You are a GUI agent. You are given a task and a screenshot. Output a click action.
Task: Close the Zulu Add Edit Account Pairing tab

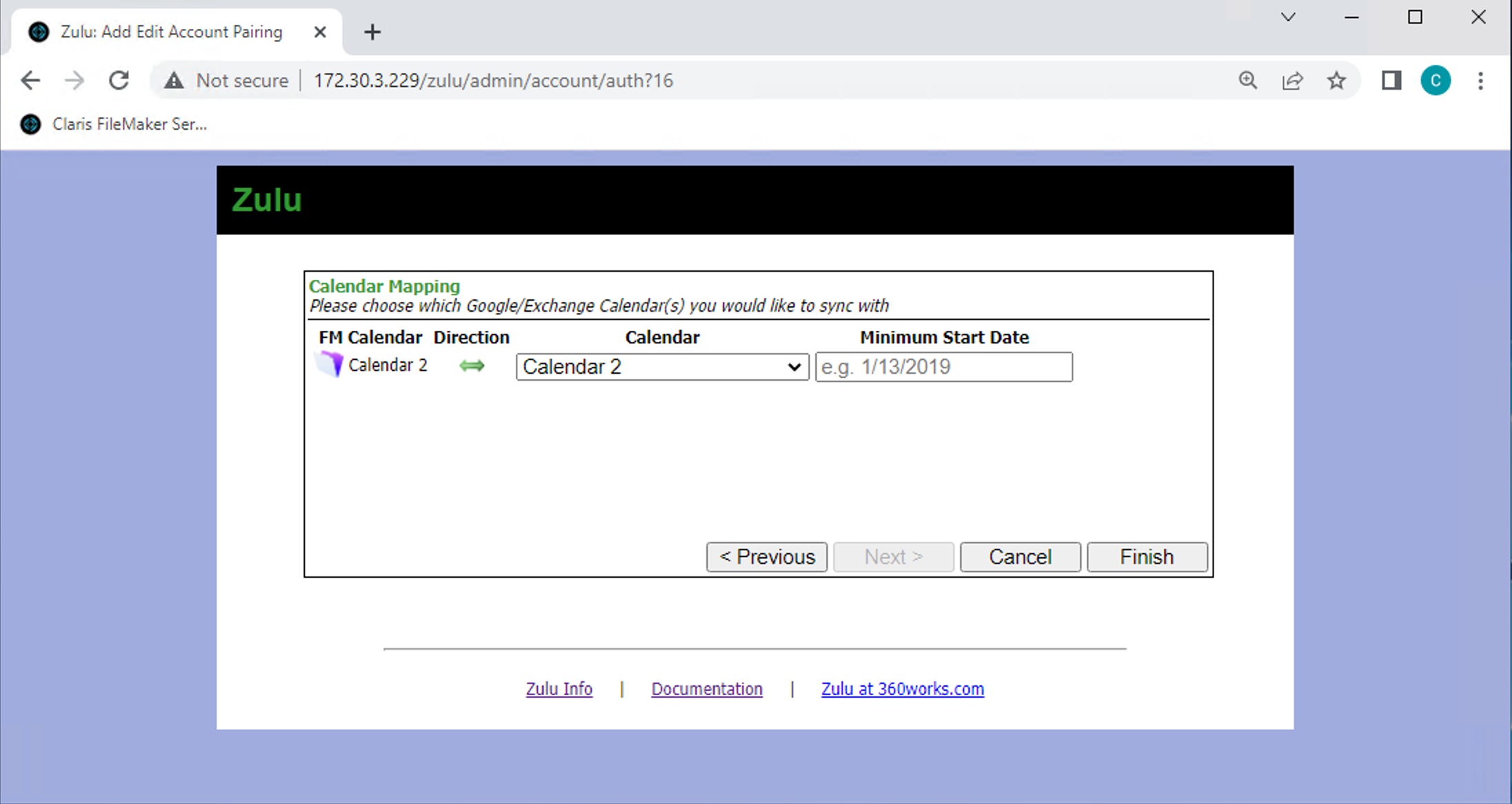tap(320, 32)
